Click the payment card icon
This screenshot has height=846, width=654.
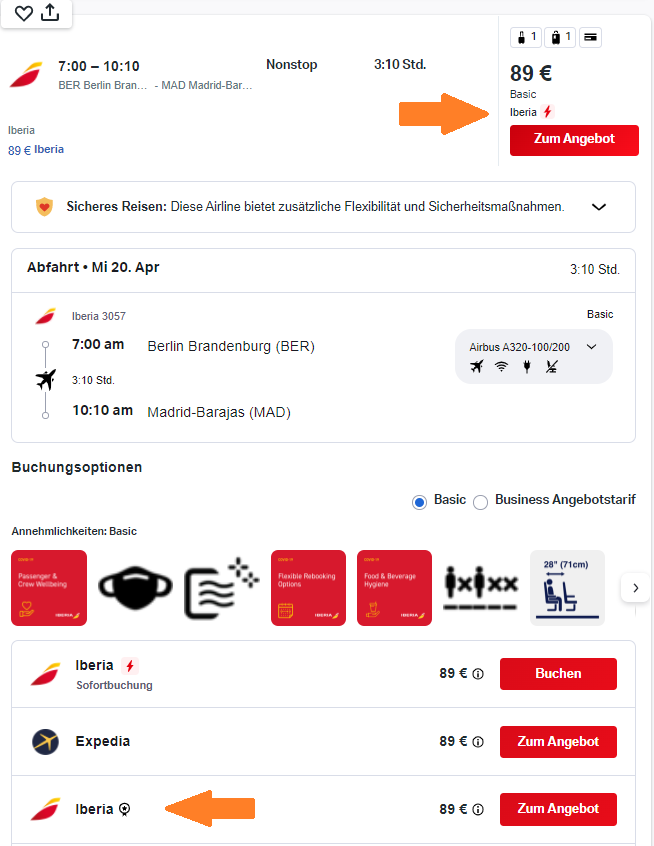(590, 37)
